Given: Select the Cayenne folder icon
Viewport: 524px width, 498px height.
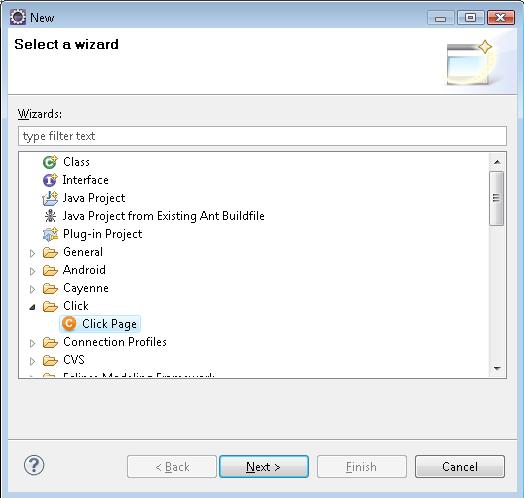Looking at the screenshot, I should 50,288.
